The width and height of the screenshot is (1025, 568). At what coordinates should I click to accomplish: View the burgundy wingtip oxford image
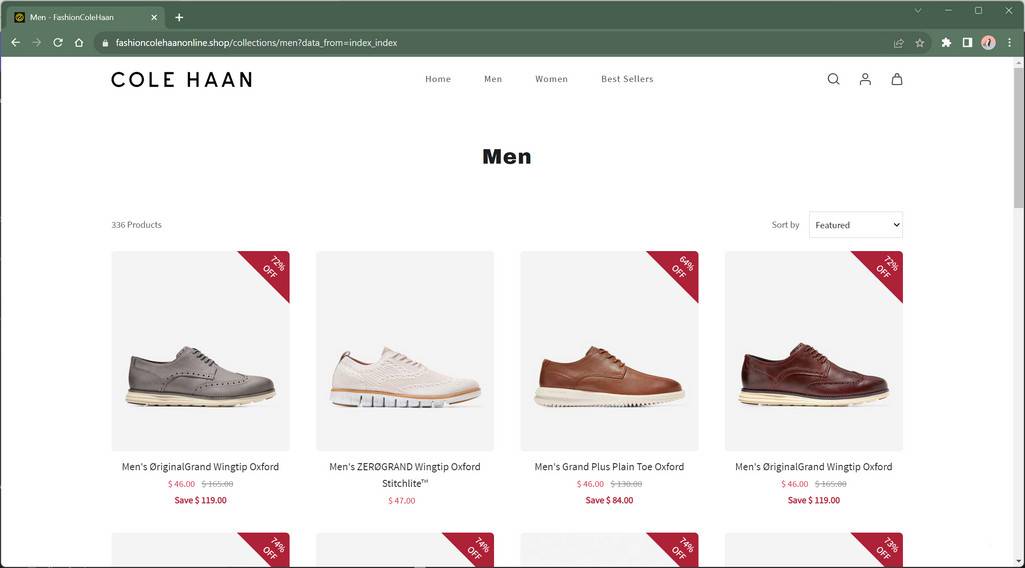click(x=813, y=351)
